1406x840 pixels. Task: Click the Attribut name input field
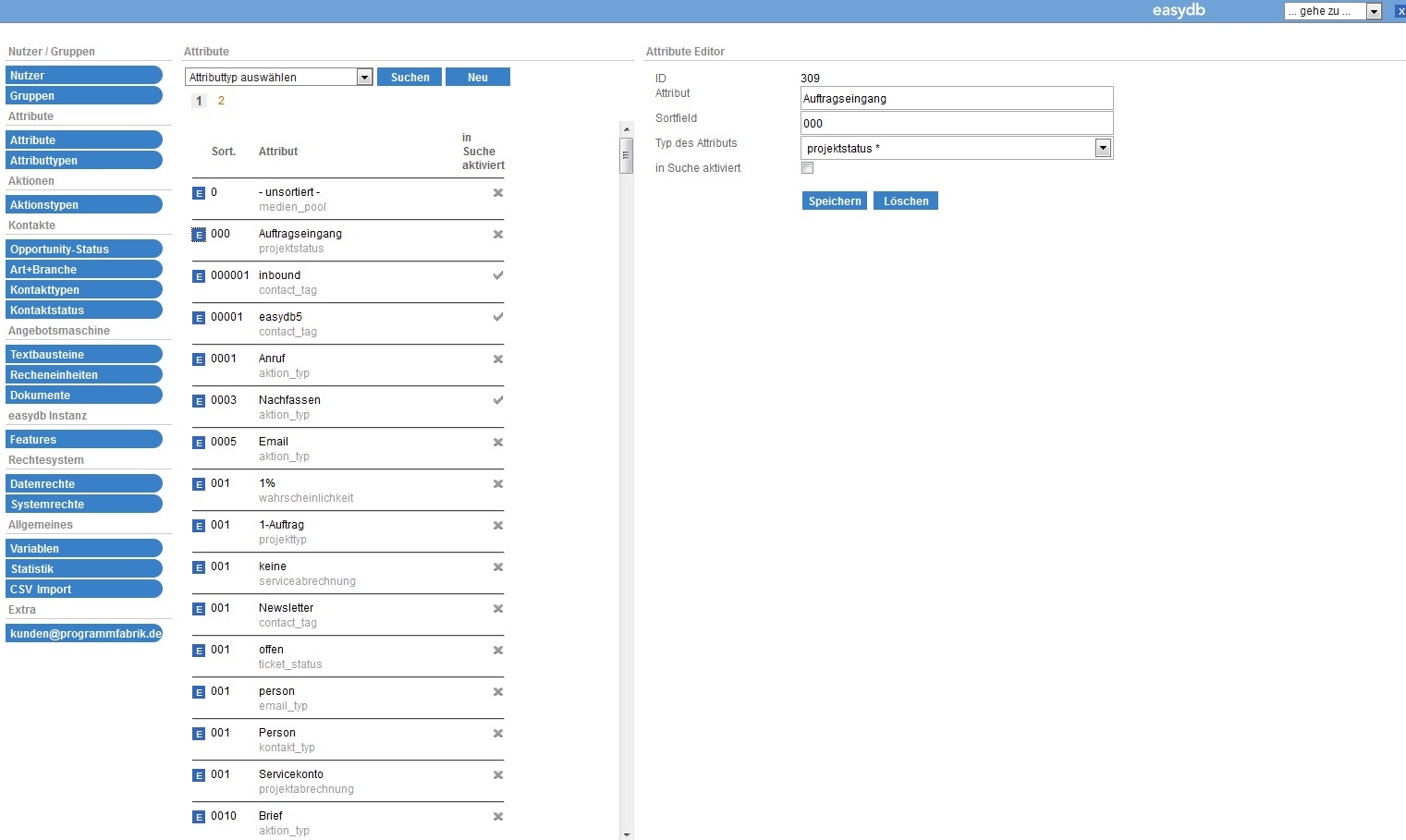pos(957,98)
